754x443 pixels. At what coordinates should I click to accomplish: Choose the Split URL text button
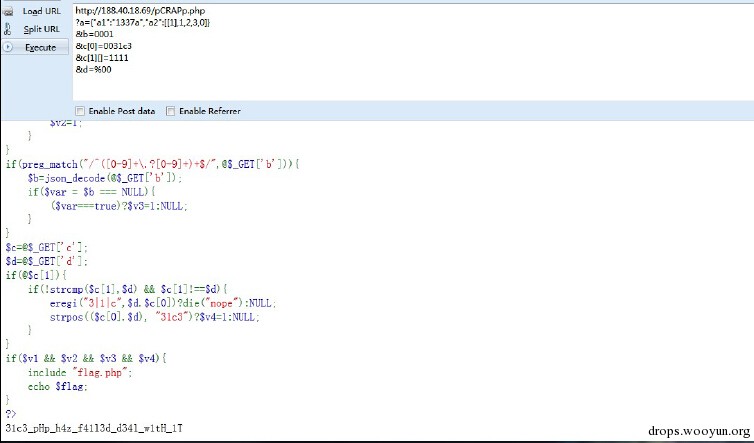click(x=41, y=29)
